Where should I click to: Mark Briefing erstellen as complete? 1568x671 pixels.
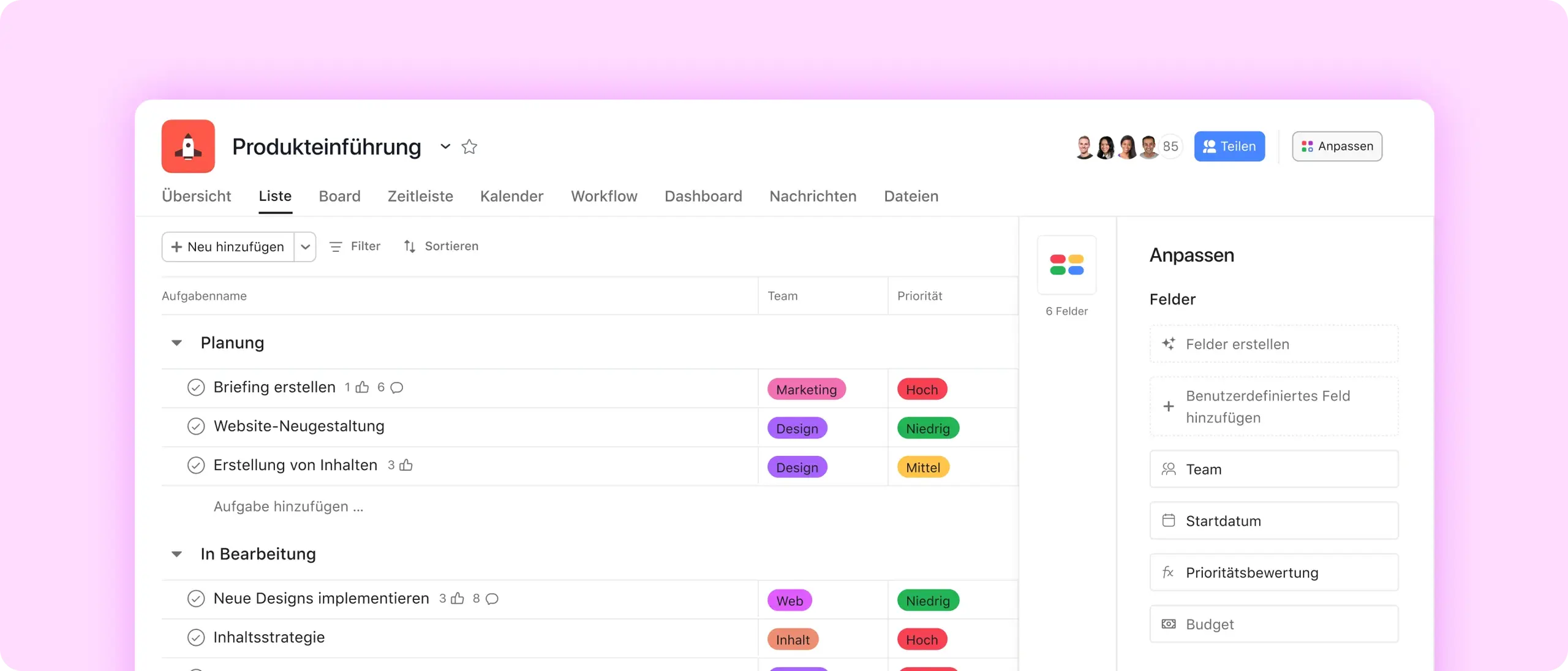(x=196, y=387)
